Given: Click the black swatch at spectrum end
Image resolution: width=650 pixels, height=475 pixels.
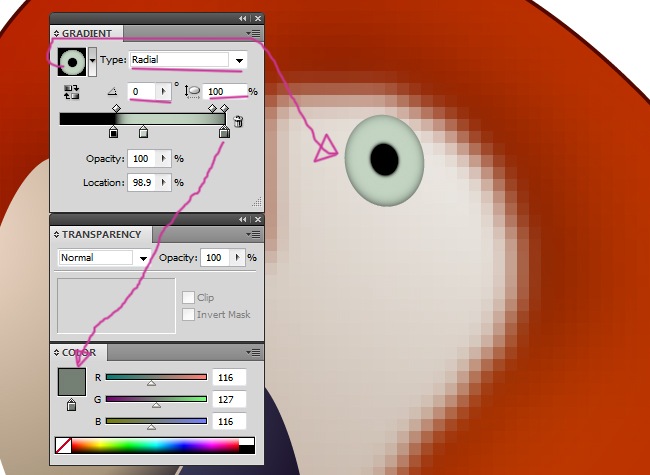Looking at the screenshot, I should coord(247,450).
